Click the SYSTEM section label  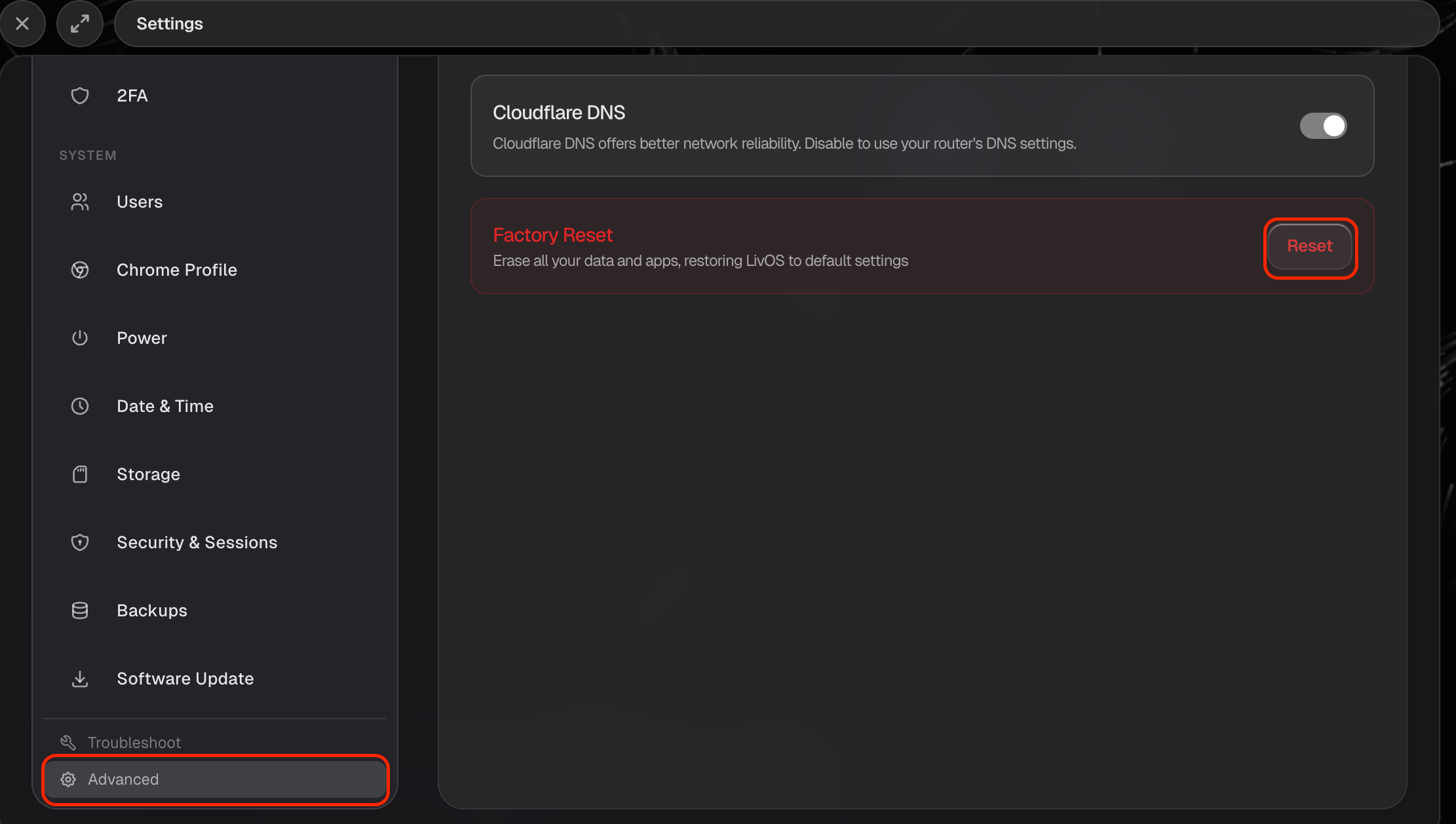(88, 155)
